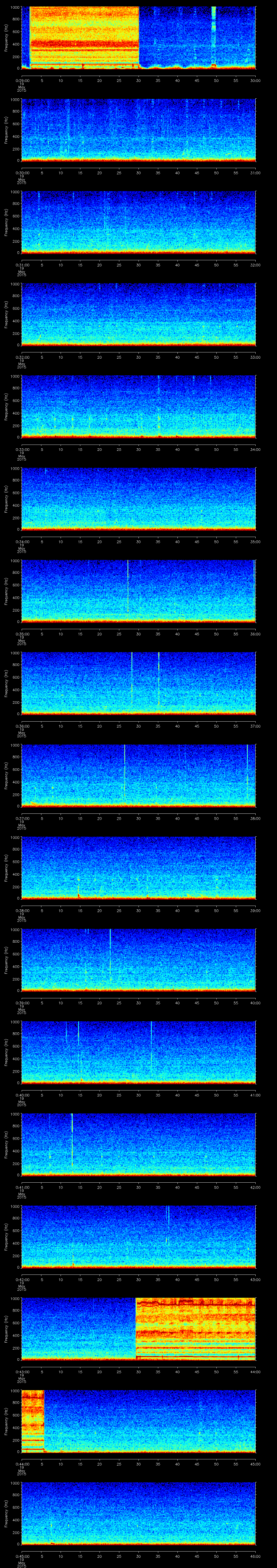Click the '35:00' end time label

point(255,542)
